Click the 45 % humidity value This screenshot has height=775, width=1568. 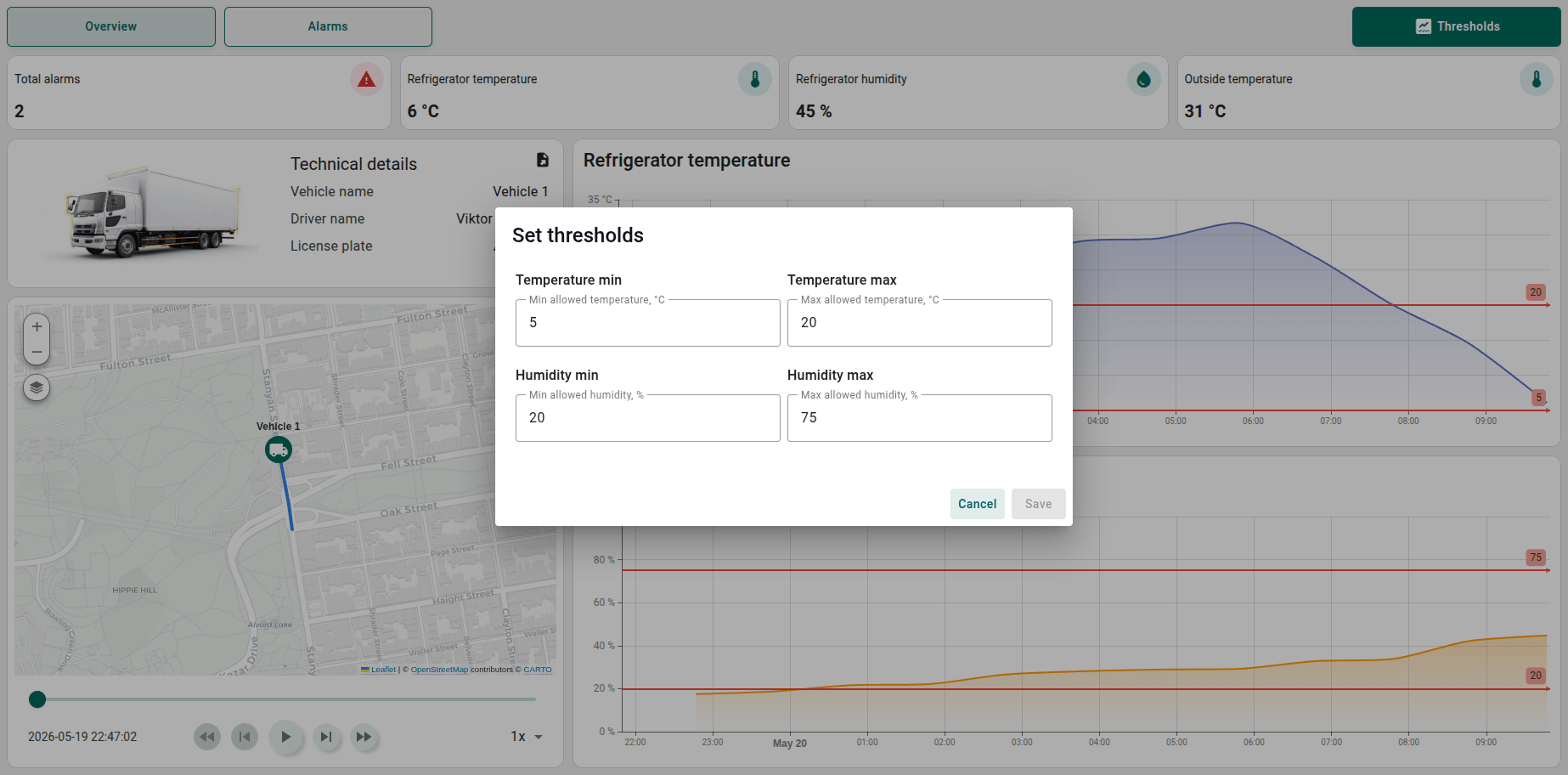pos(814,111)
